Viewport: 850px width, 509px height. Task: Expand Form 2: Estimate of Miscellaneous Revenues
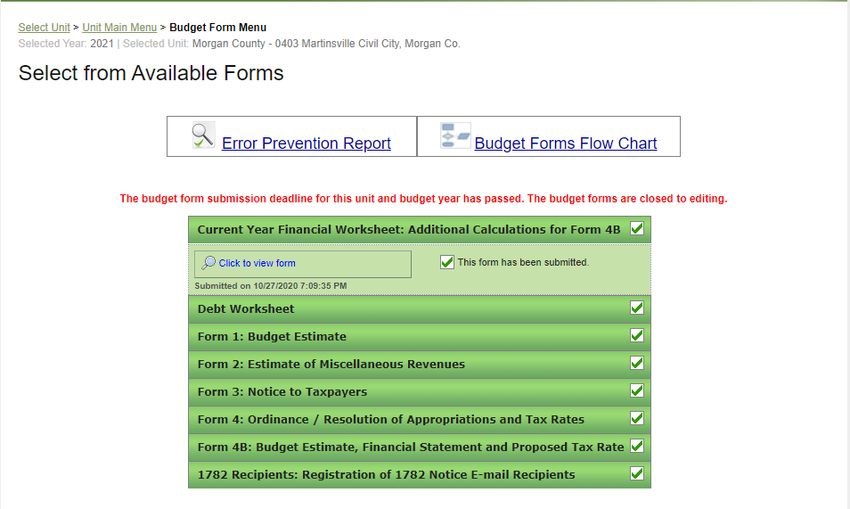coord(419,364)
